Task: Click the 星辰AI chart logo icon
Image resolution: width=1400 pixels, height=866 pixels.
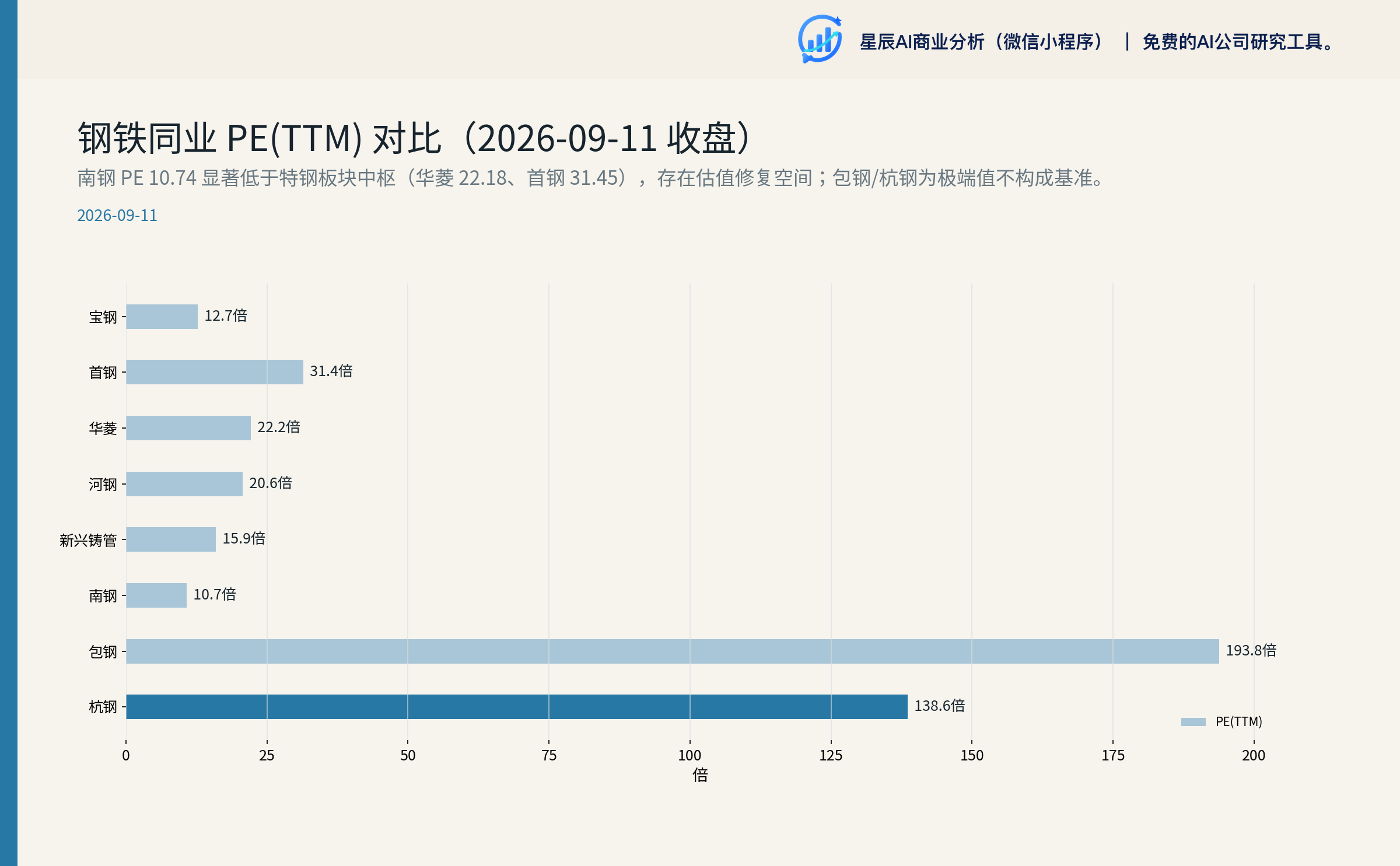Action: (820, 39)
